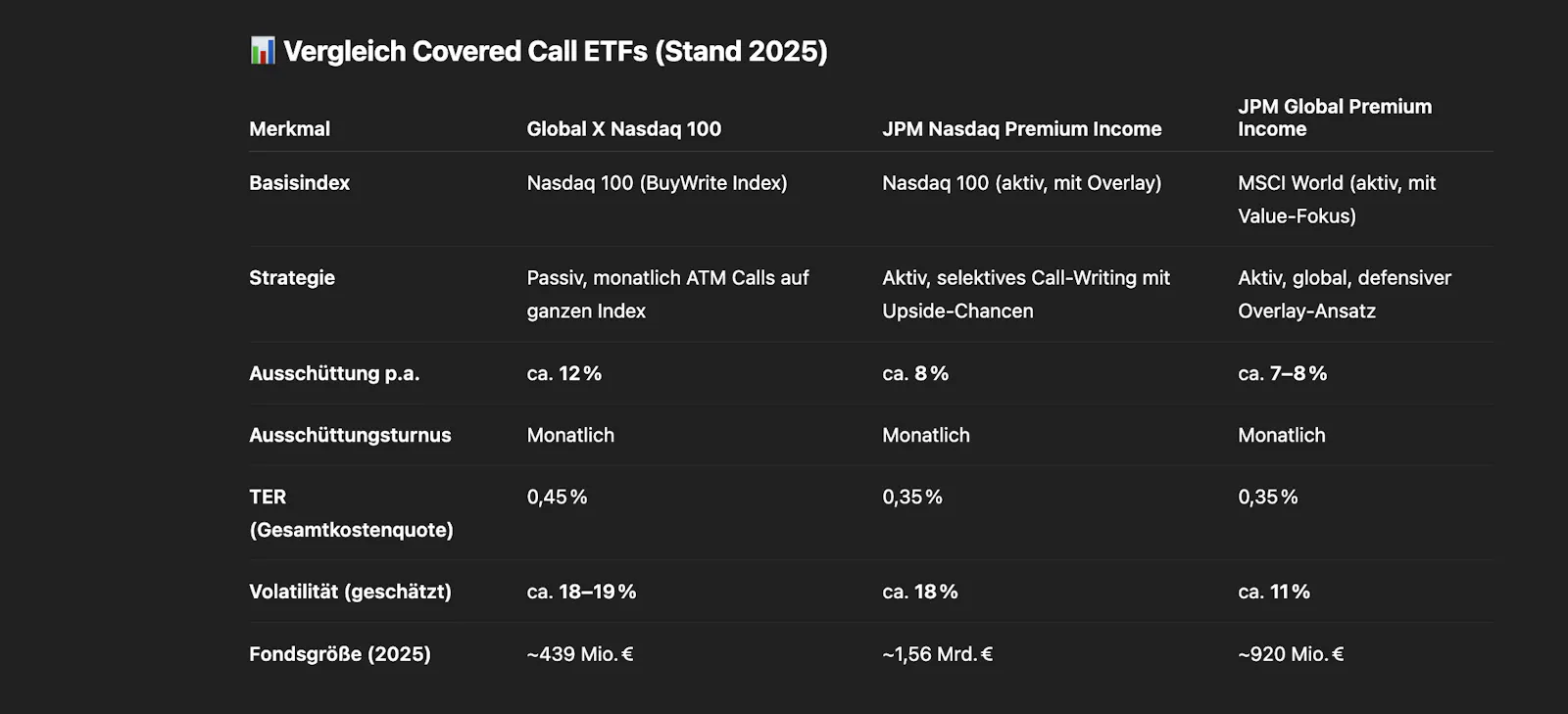Click the selektives Call-Writing strategy cell

coord(1025,294)
